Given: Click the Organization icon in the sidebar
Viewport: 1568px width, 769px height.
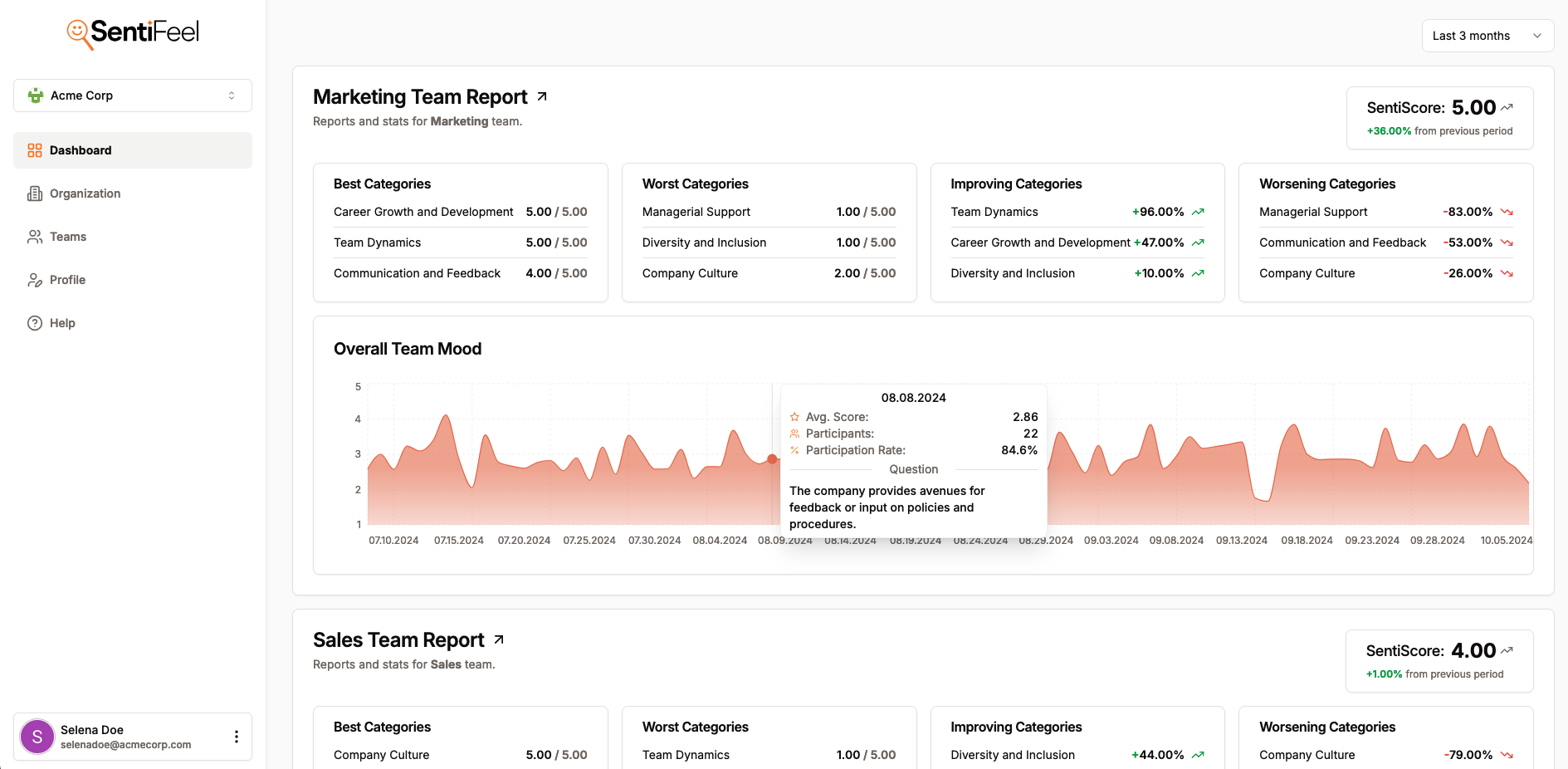Looking at the screenshot, I should click(34, 193).
